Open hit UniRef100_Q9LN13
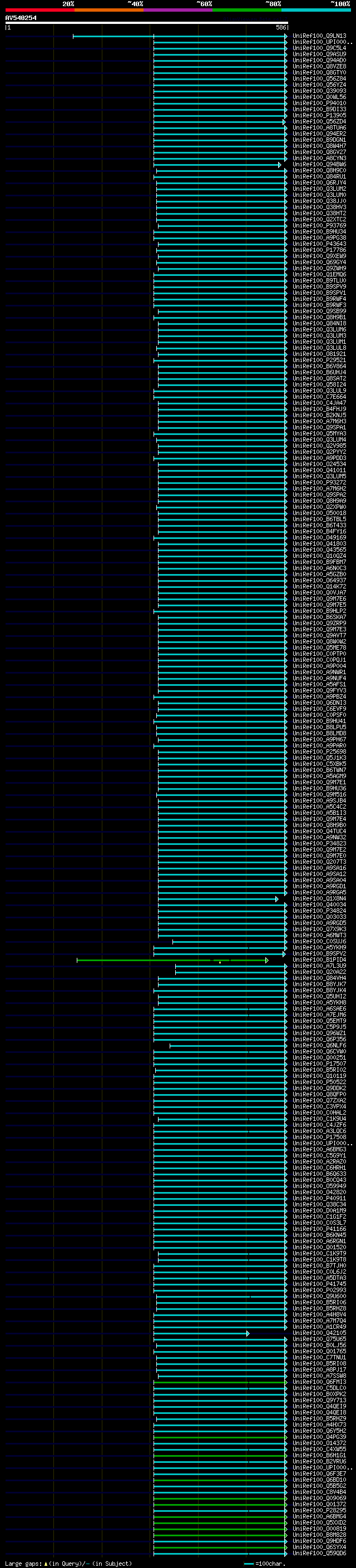This screenshot has width=356, height=1568. click(319, 36)
